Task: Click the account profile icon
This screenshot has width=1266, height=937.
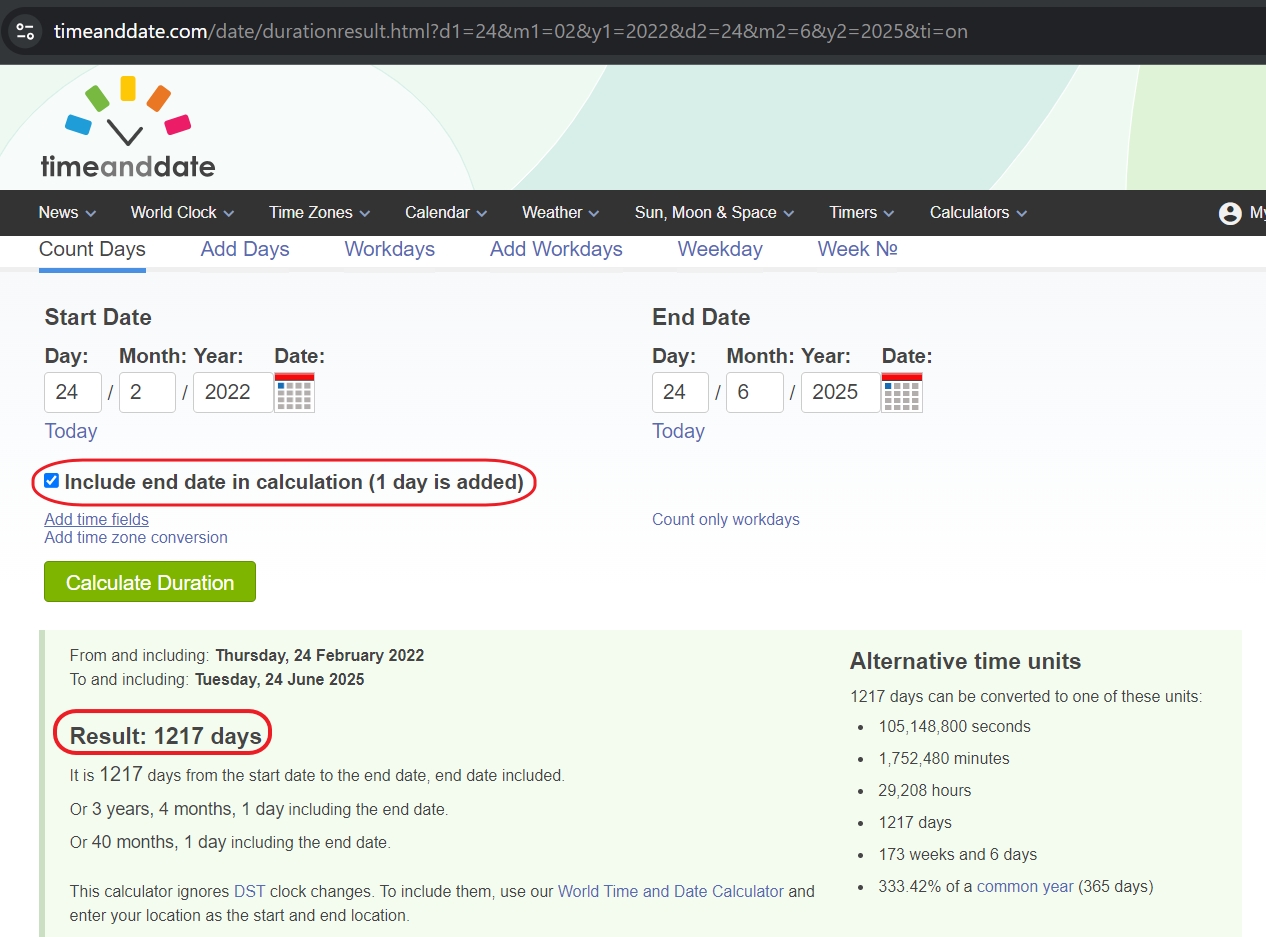Action: 1230,213
